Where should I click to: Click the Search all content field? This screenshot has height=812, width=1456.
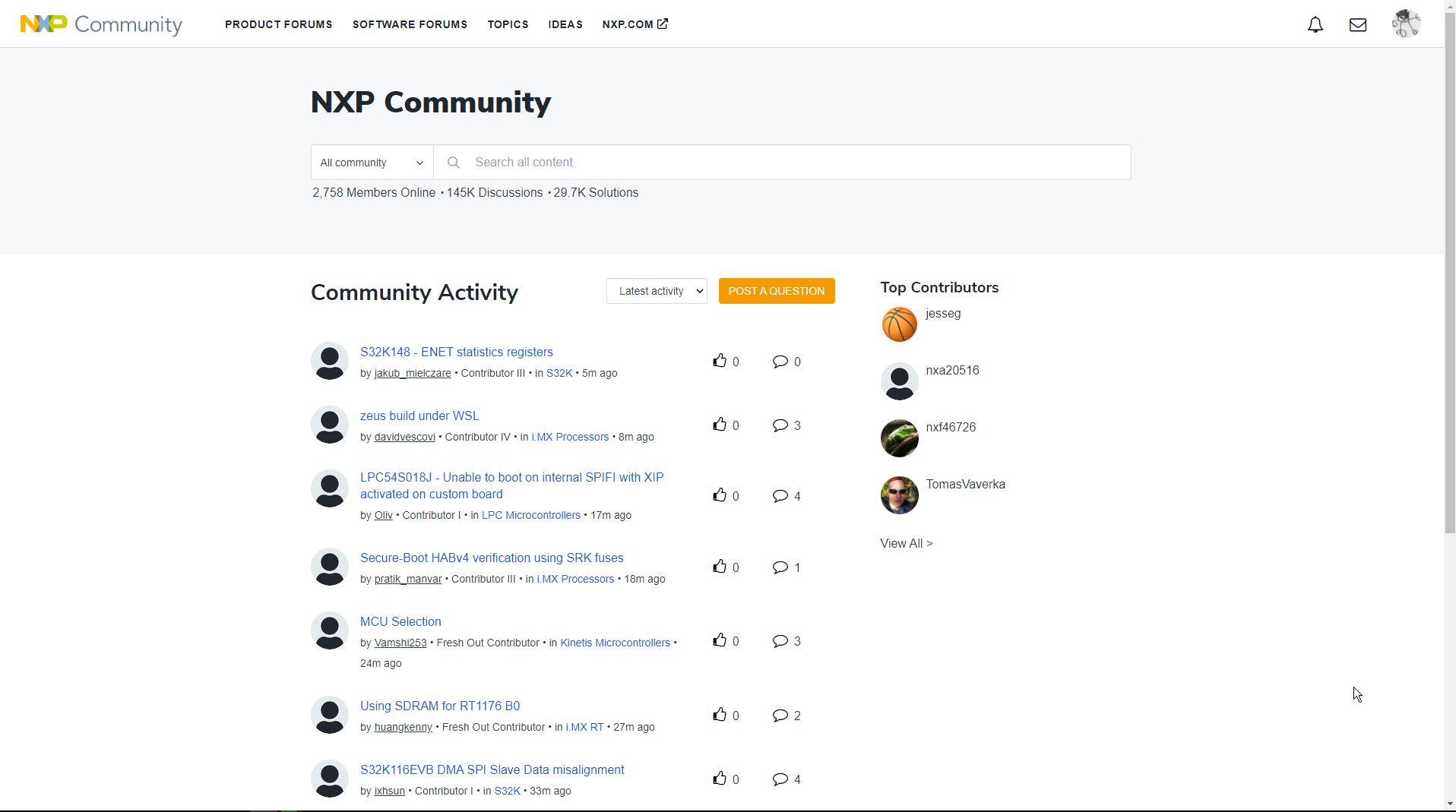click(x=782, y=163)
